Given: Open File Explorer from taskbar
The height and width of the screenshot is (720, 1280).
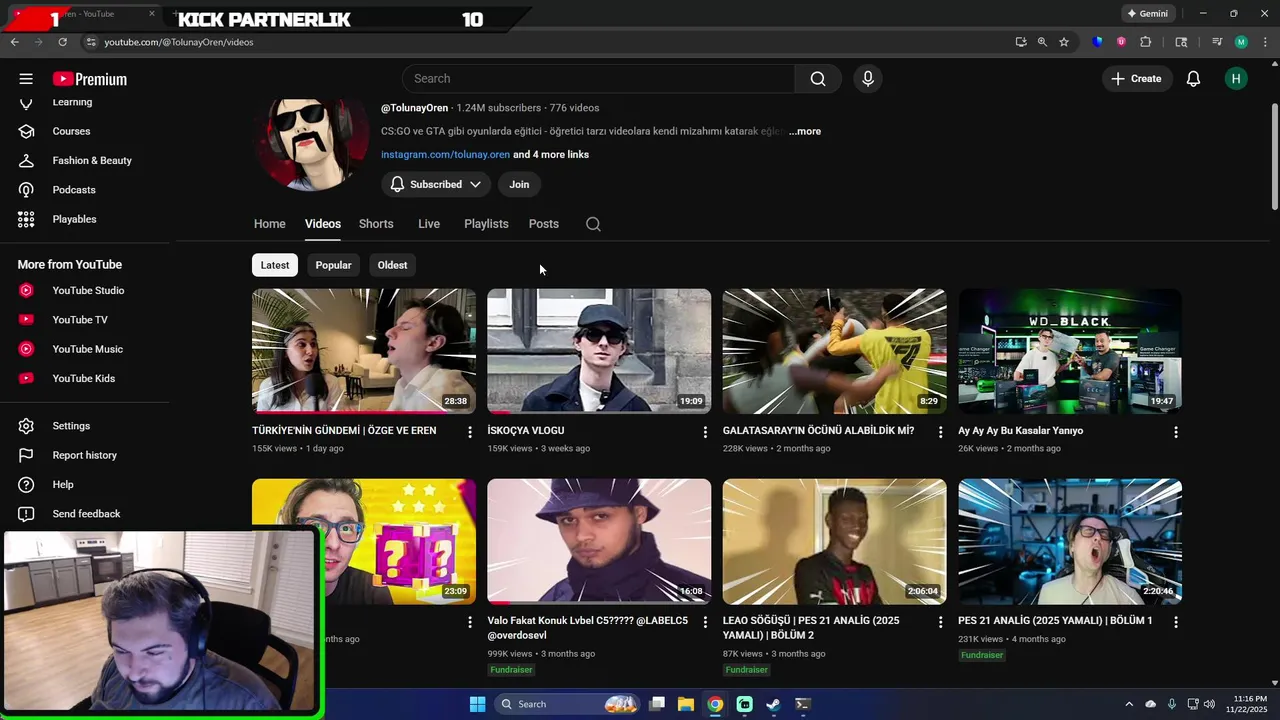Looking at the screenshot, I should (x=685, y=704).
